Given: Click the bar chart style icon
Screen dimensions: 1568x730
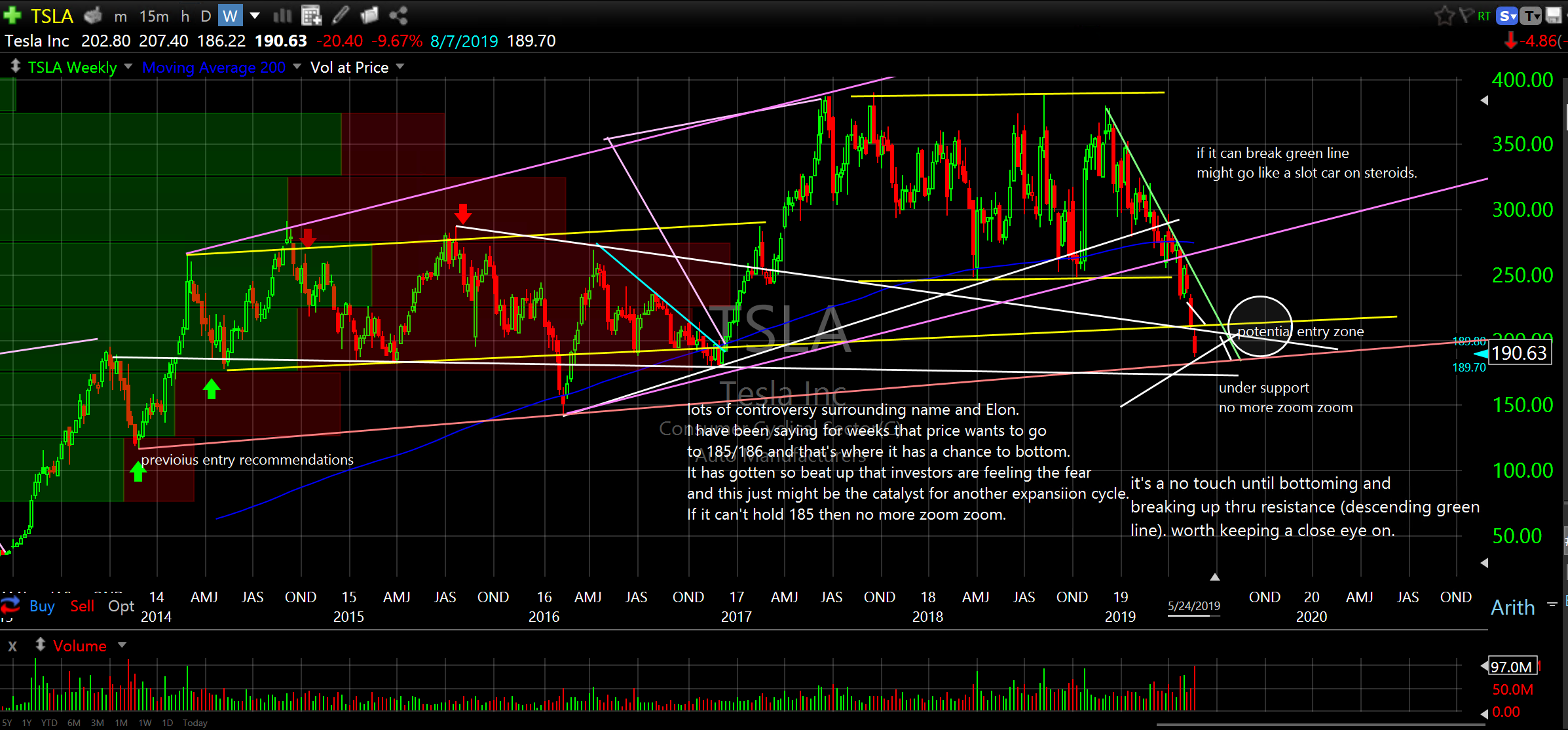Looking at the screenshot, I should click(282, 15).
